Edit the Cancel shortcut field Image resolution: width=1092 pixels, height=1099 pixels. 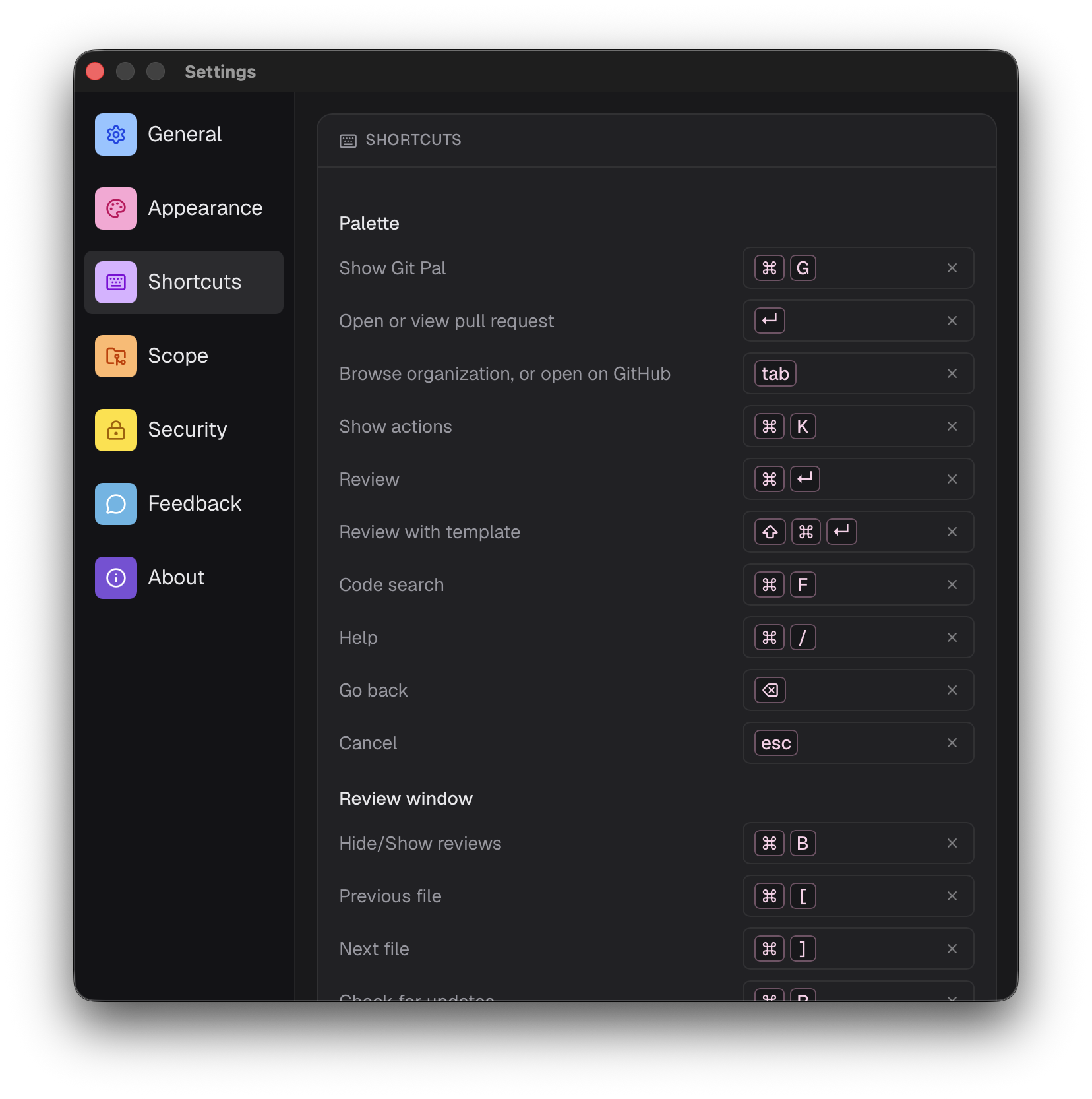tap(858, 743)
